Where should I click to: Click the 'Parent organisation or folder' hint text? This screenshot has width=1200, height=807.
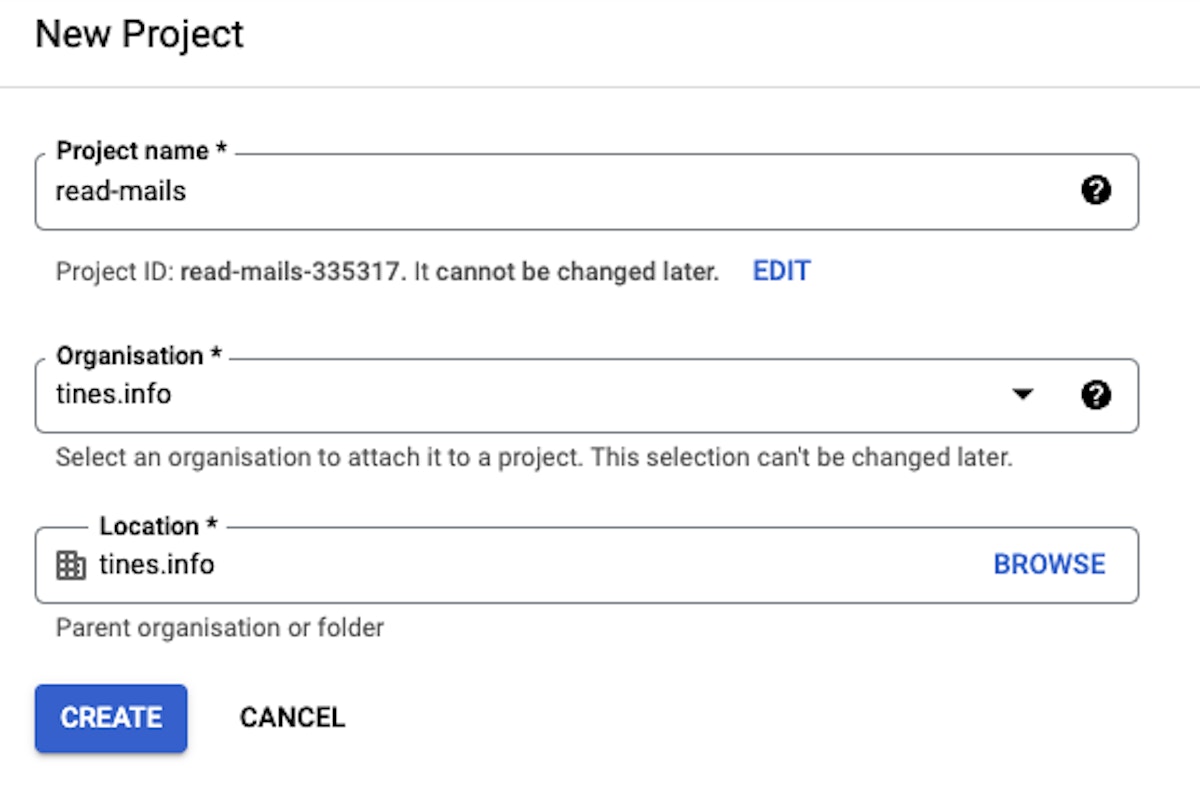coord(220,628)
